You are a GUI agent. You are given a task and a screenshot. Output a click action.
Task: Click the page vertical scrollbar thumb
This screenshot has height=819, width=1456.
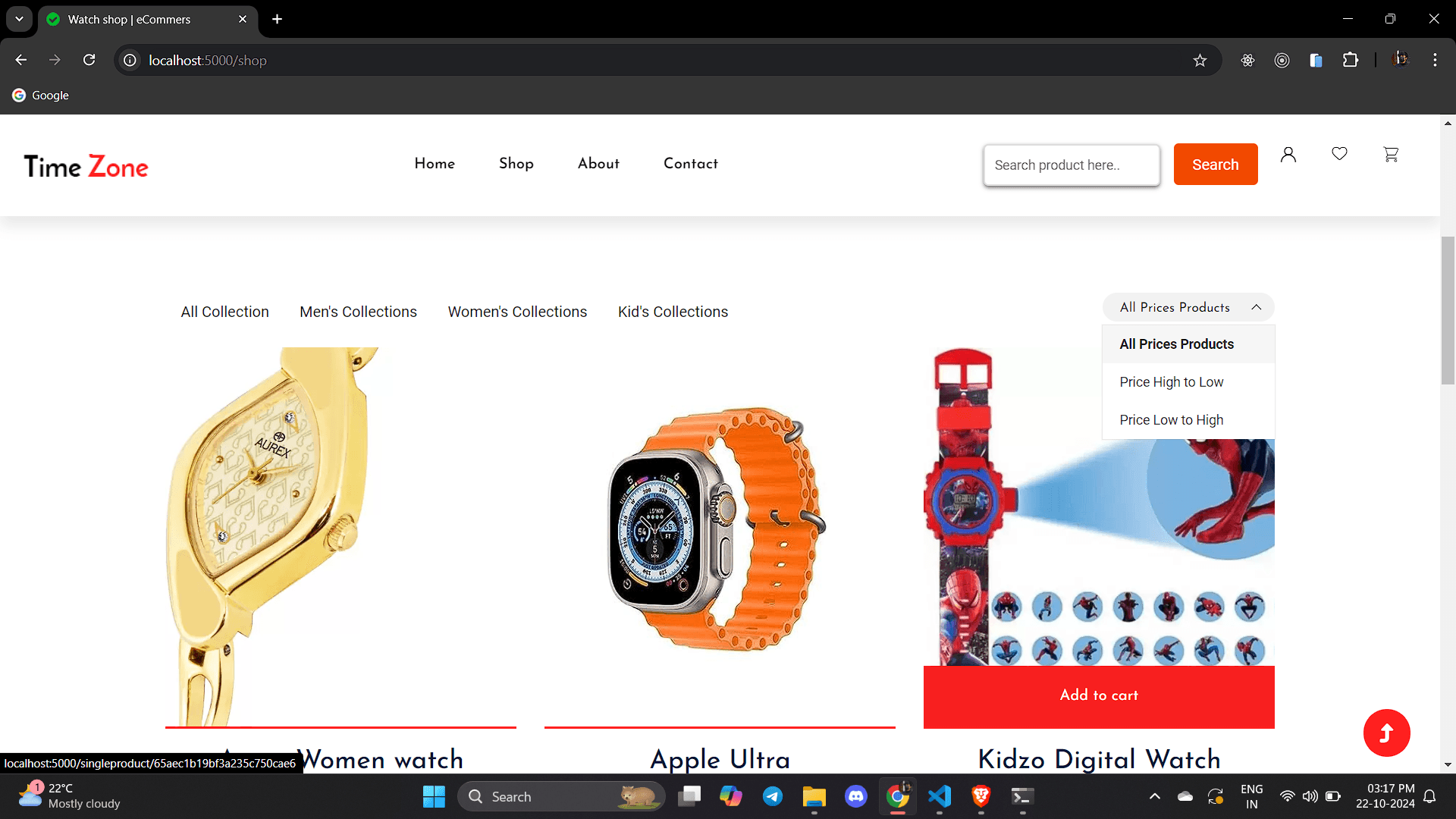[x=1448, y=310]
